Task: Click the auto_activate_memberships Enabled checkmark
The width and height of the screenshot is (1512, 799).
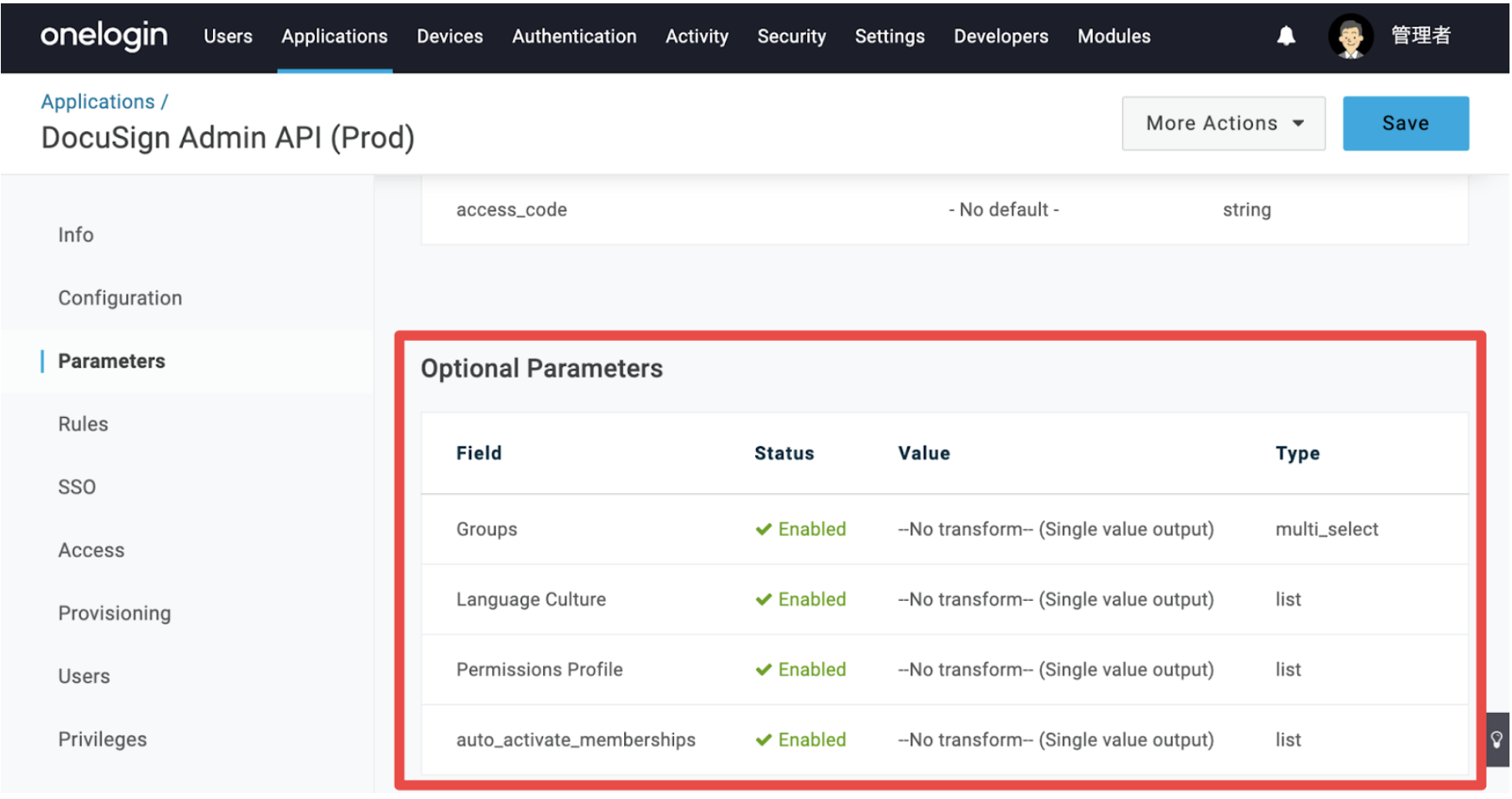Action: [763, 740]
